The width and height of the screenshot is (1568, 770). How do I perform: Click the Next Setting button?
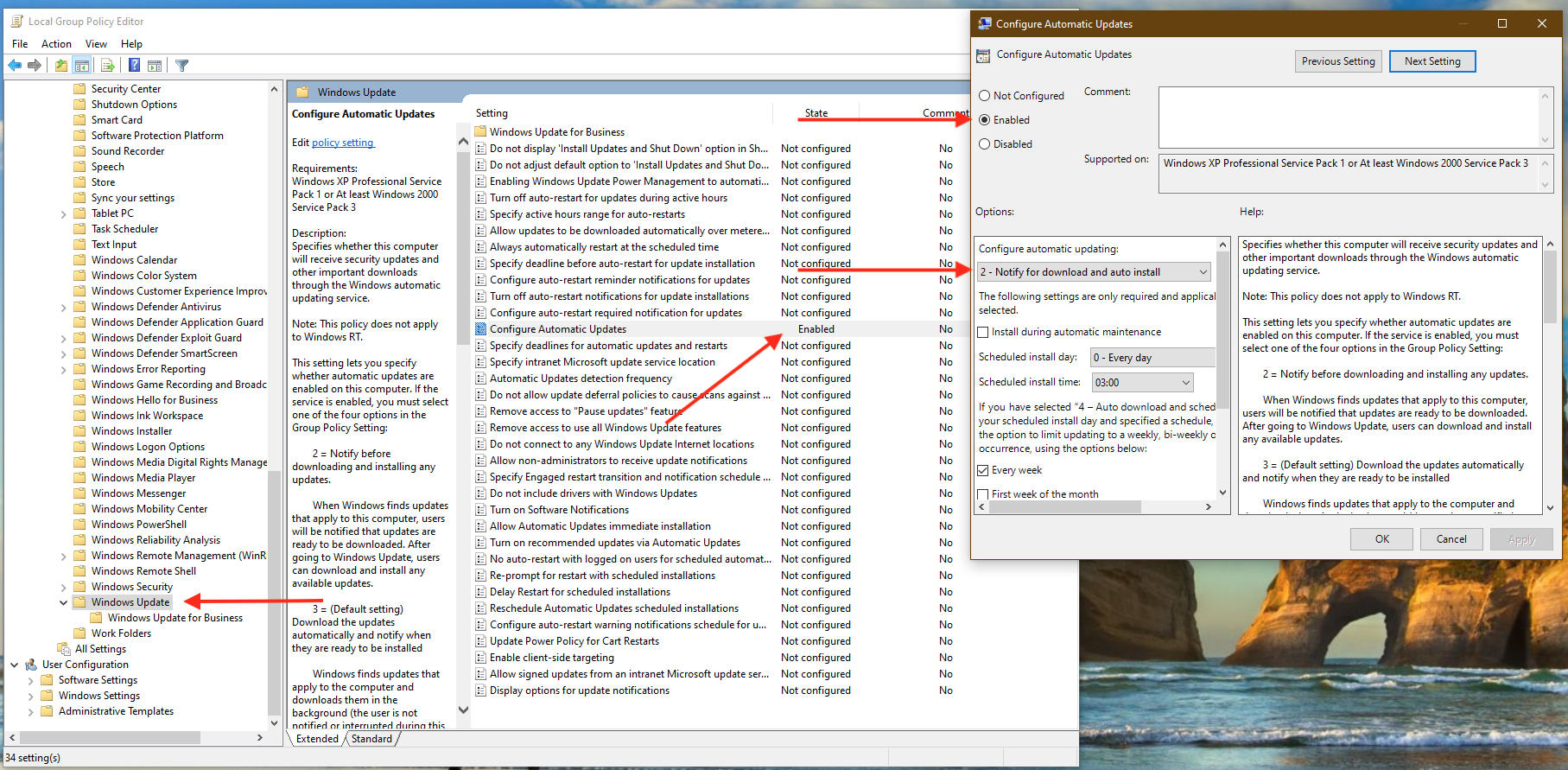point(1432,61)
